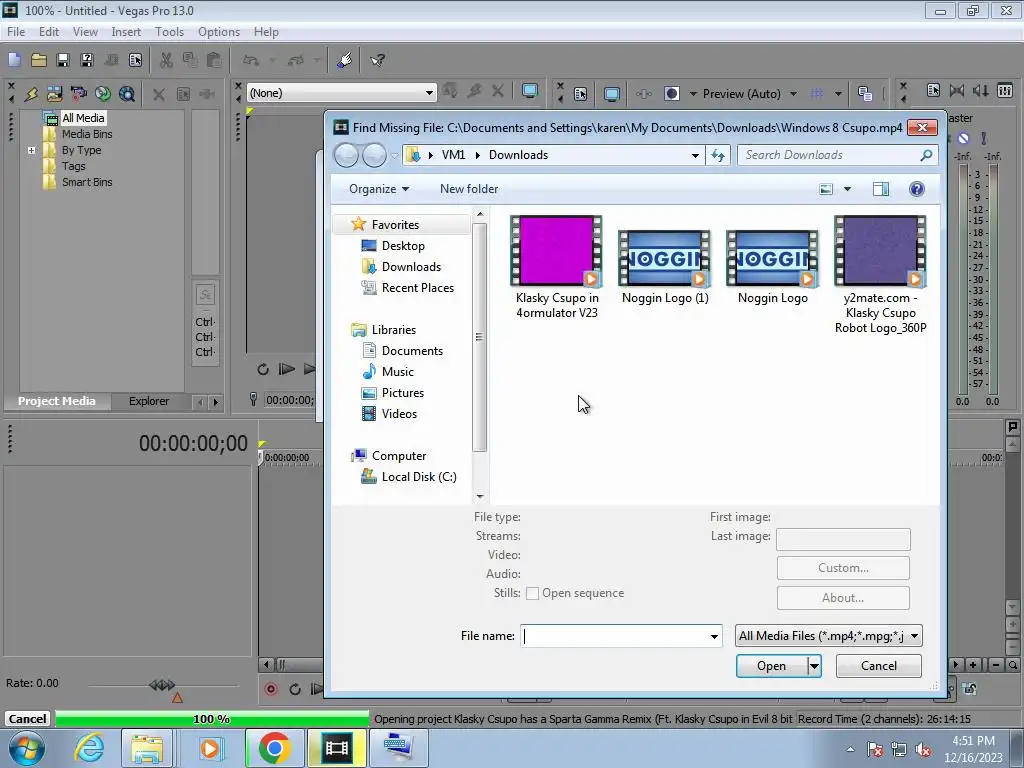Screen dimensions: 1024x768
Task: Click the Dim Output speaker icon
Action: point(981,91)
